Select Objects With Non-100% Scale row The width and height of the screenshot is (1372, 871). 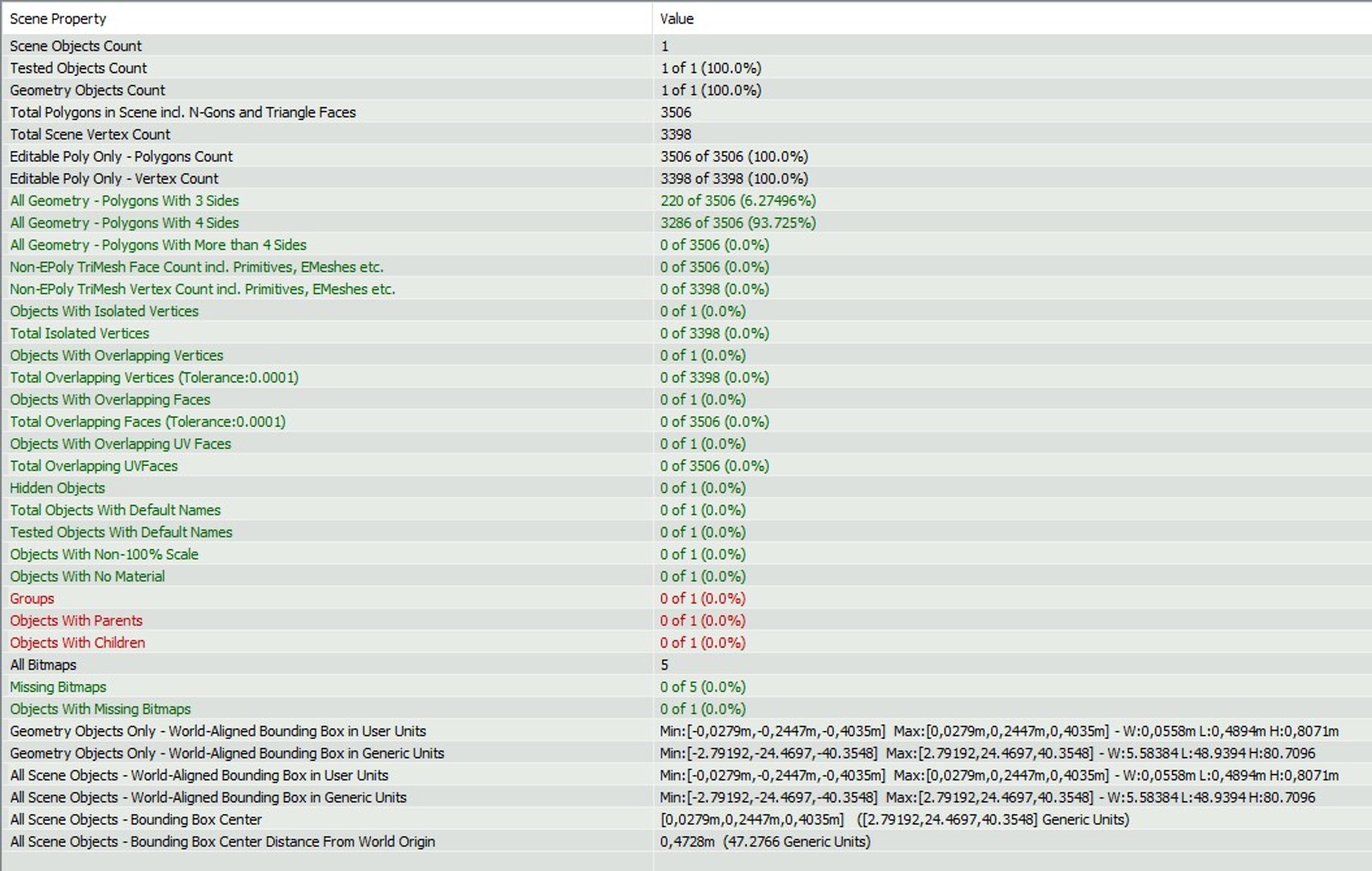click(x=686, y=554)
